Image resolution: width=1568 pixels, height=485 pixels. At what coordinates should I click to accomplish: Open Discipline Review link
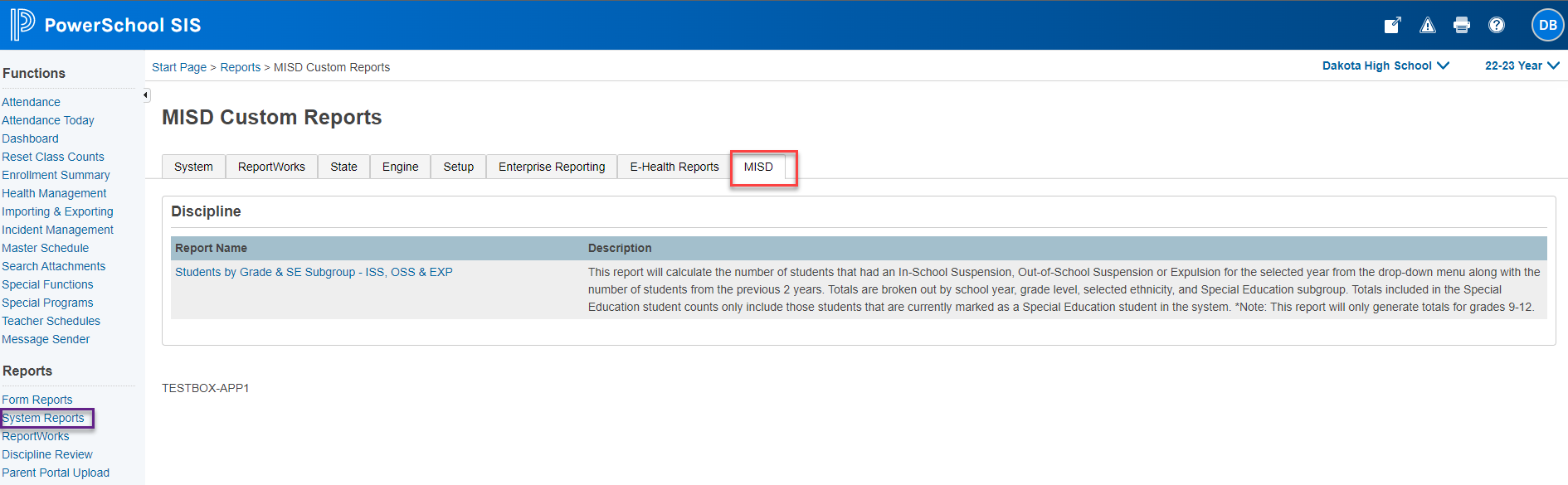click(x=47, y=454)
